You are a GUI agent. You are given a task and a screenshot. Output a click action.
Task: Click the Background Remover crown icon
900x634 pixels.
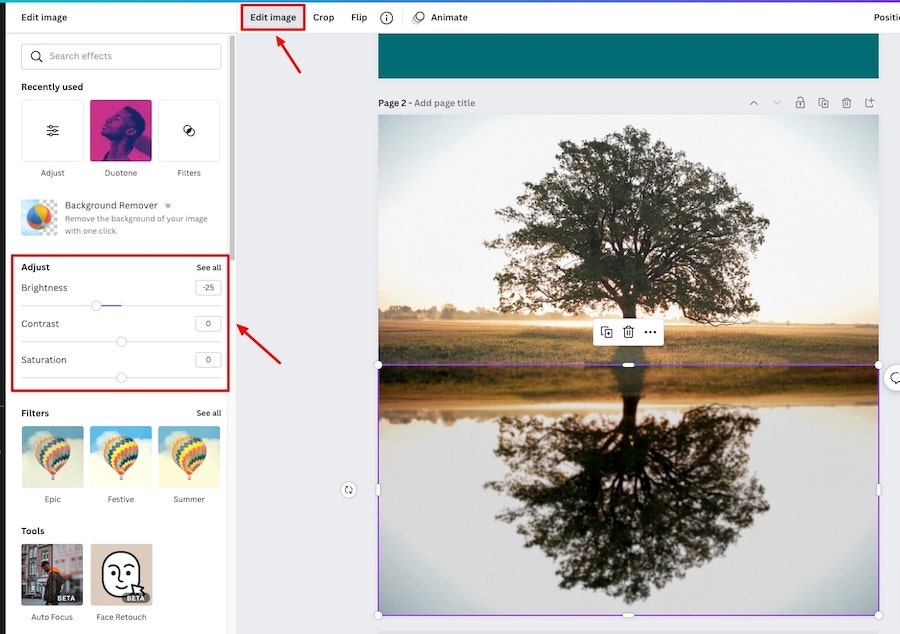coord(168,205)
